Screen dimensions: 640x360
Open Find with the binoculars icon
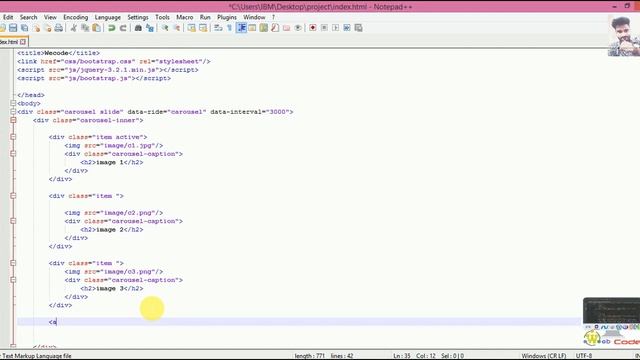click(x=138, y=28)
